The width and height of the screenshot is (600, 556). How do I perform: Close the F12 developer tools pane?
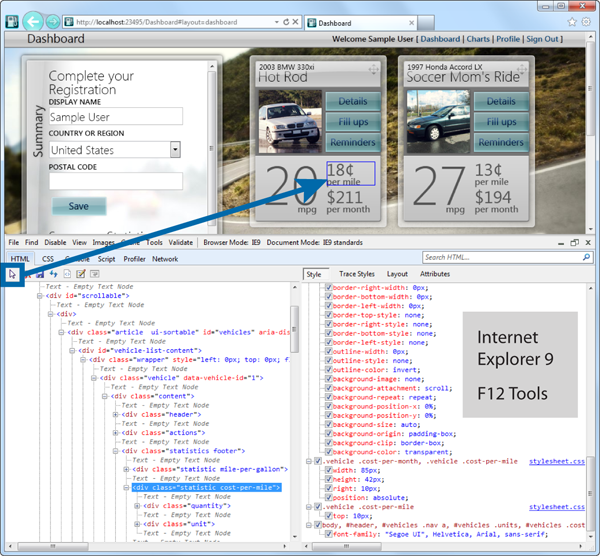click(x=588, y=243)
